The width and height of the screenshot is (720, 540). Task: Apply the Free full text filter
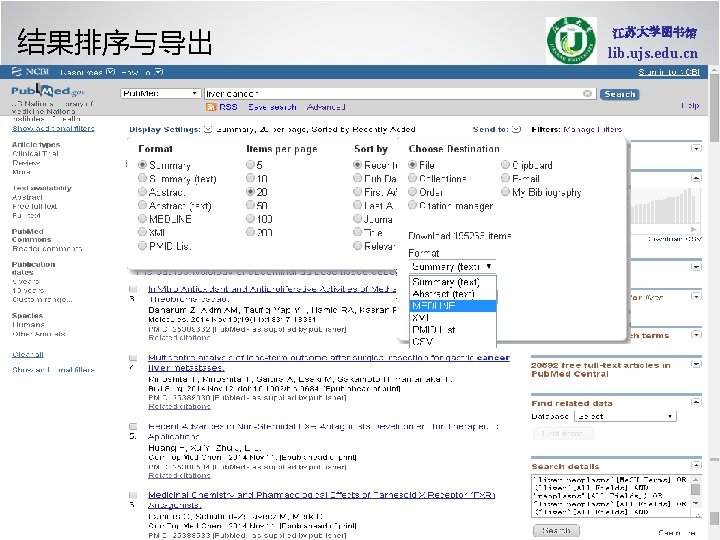[34, 206]
